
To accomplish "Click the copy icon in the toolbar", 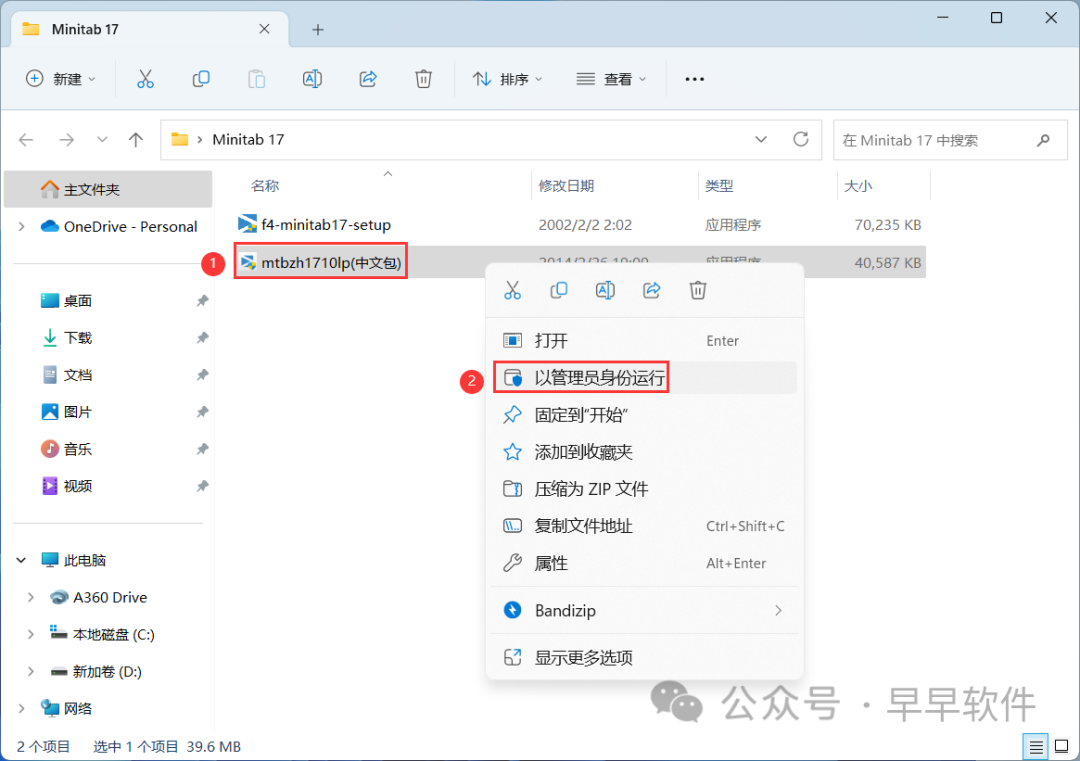I will (x=201, y=79).
